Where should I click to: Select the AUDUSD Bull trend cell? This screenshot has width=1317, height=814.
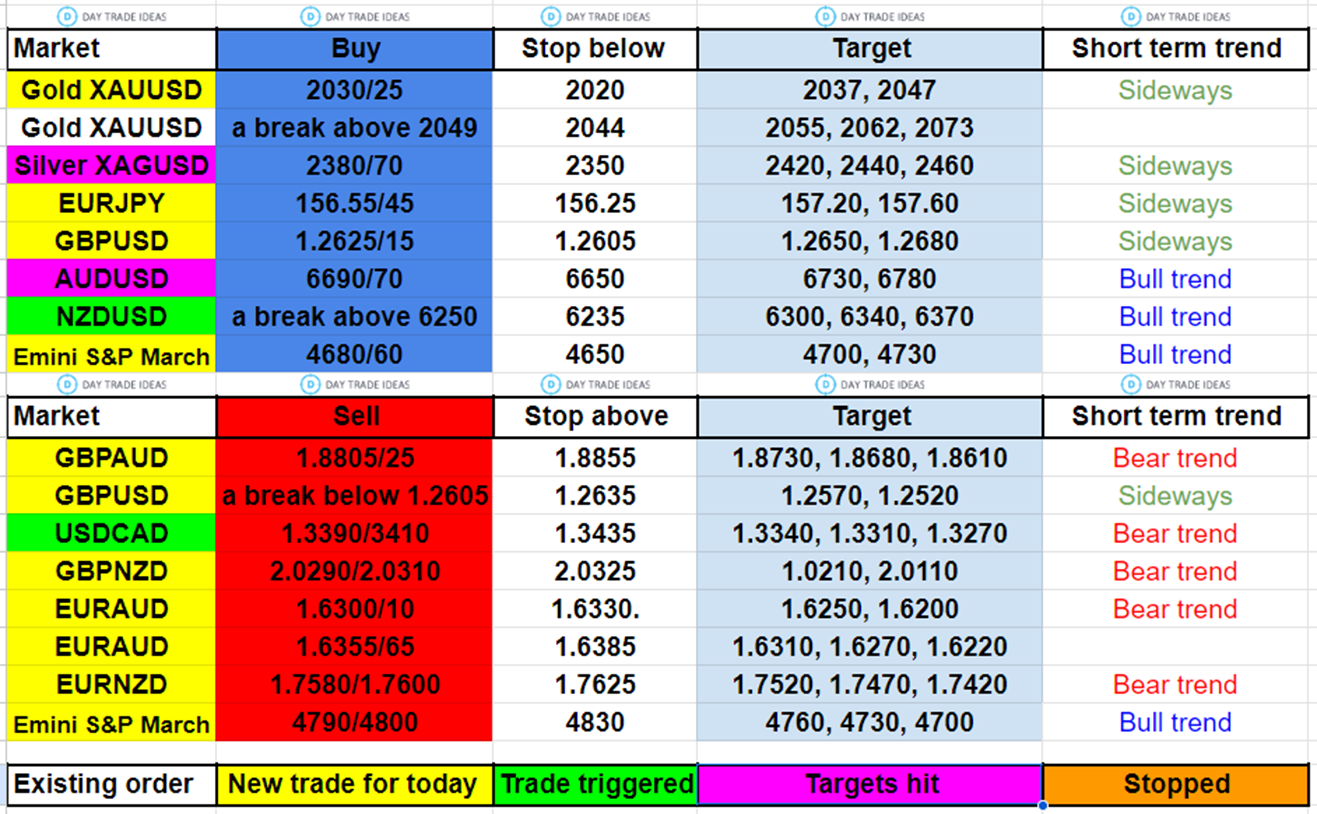(1175, 279)
